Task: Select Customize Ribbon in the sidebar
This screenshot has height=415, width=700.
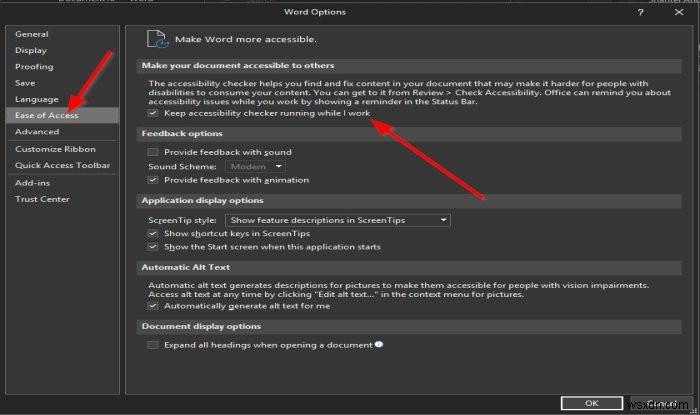Action: click(53, 149)
